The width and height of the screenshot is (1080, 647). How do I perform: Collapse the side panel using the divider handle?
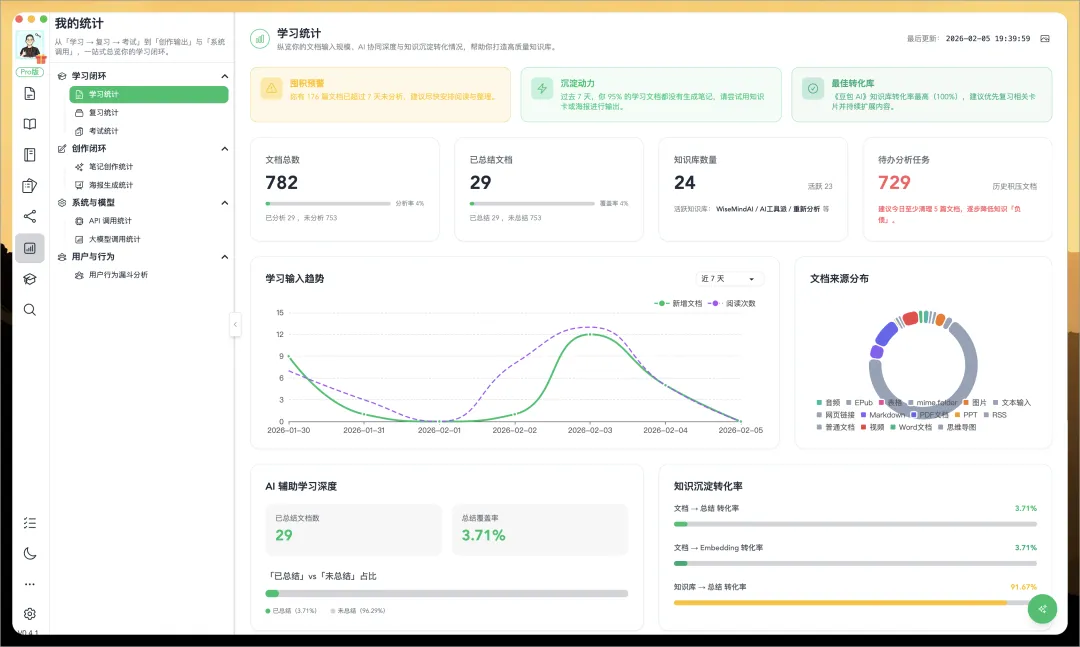tap(235, 324)
